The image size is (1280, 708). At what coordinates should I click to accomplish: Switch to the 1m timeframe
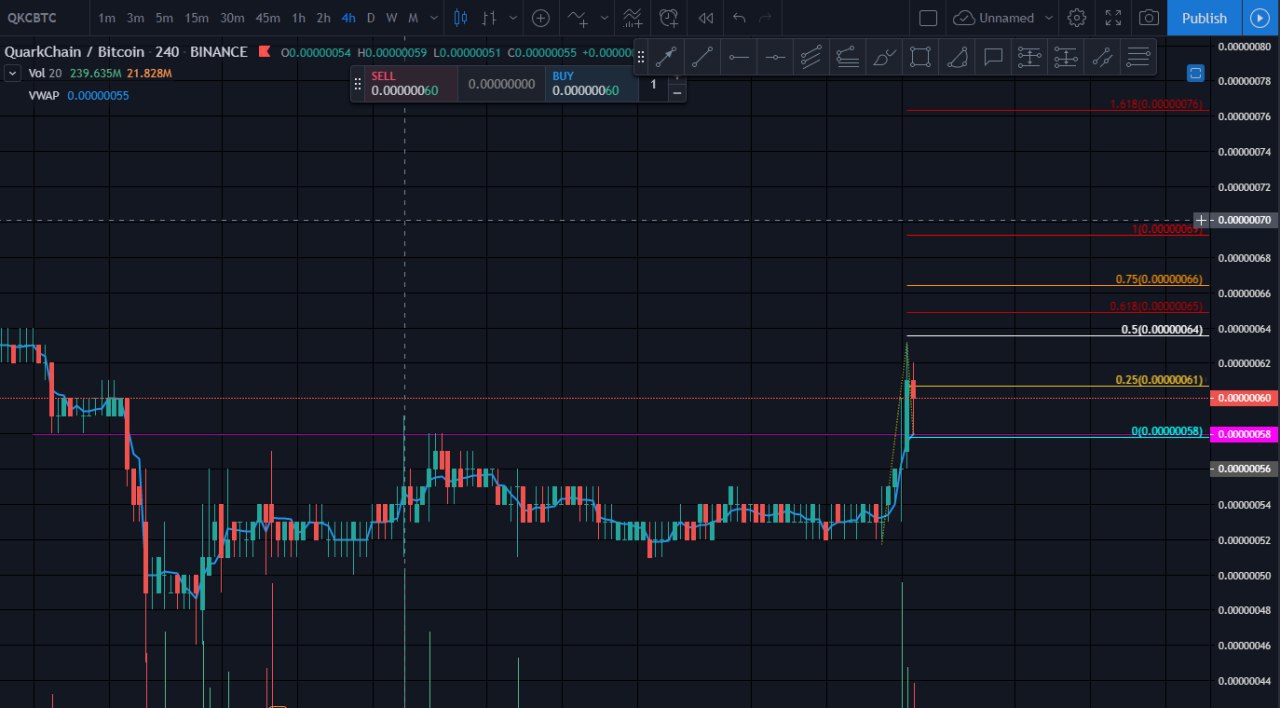(x=106, y=18)
